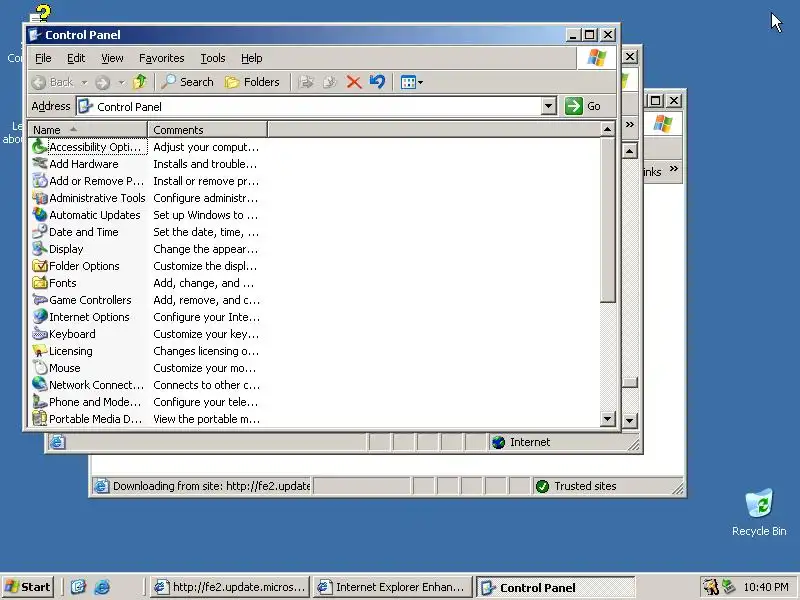Click the taskbar clock showing 10:40 PM
800x600 pixels.
click(765, 587)
